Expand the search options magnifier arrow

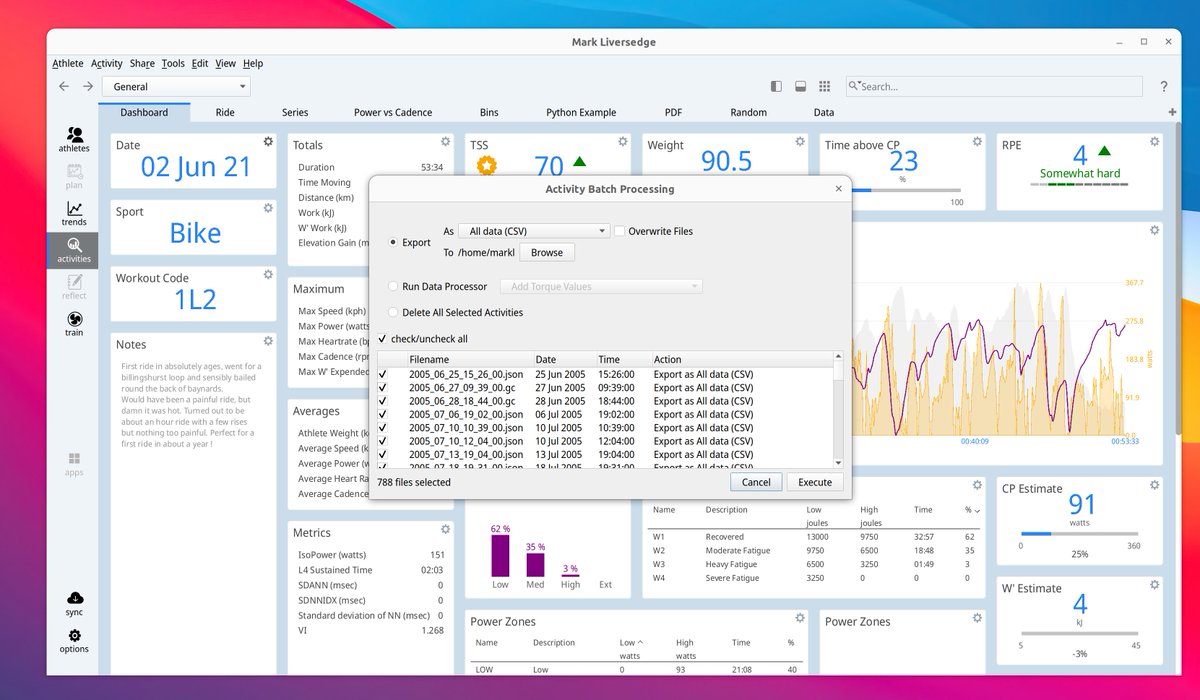pos(854,87)
